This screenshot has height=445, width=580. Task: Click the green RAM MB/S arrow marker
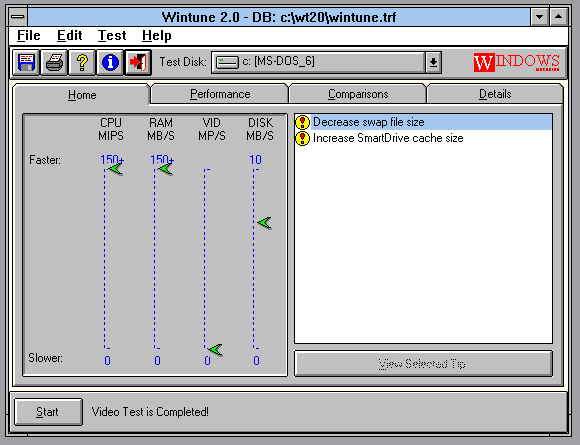pyautogui.click(x=165, y=169)
